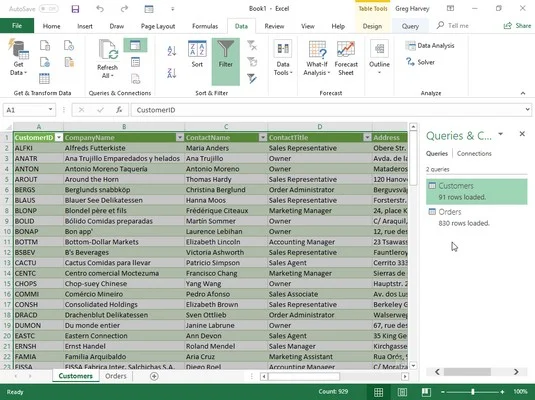The height and width of the screenshot is (400, 535).
Task: Click the Sort Z to A icon
Action: point(172,73)
